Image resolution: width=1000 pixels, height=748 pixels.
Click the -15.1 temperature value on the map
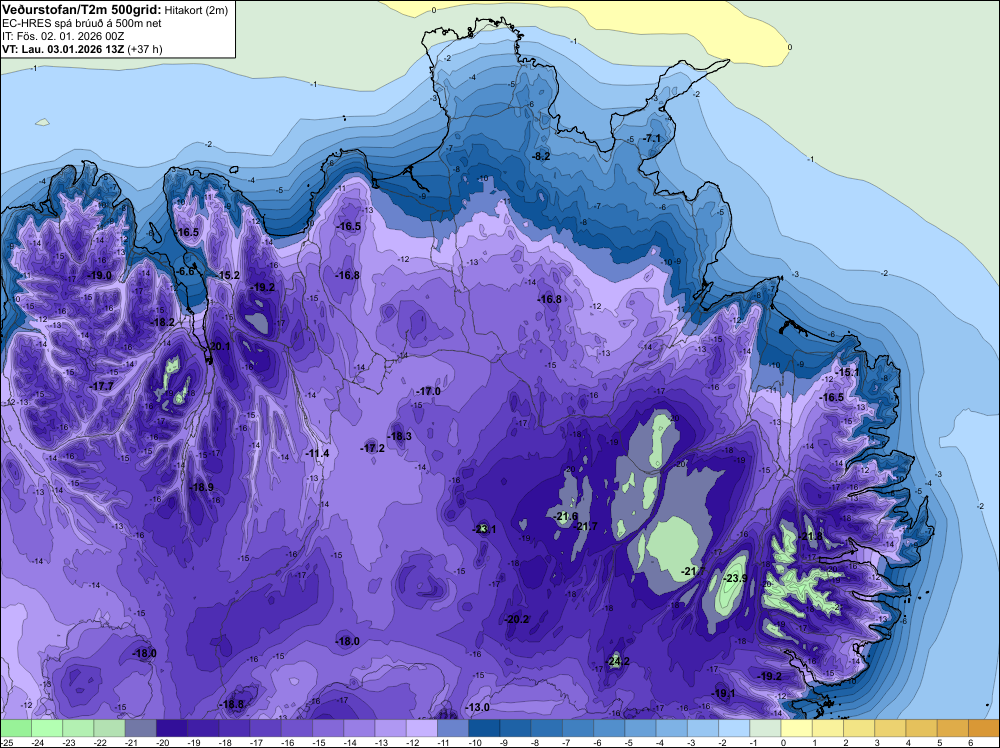click(x=847, y=372)
